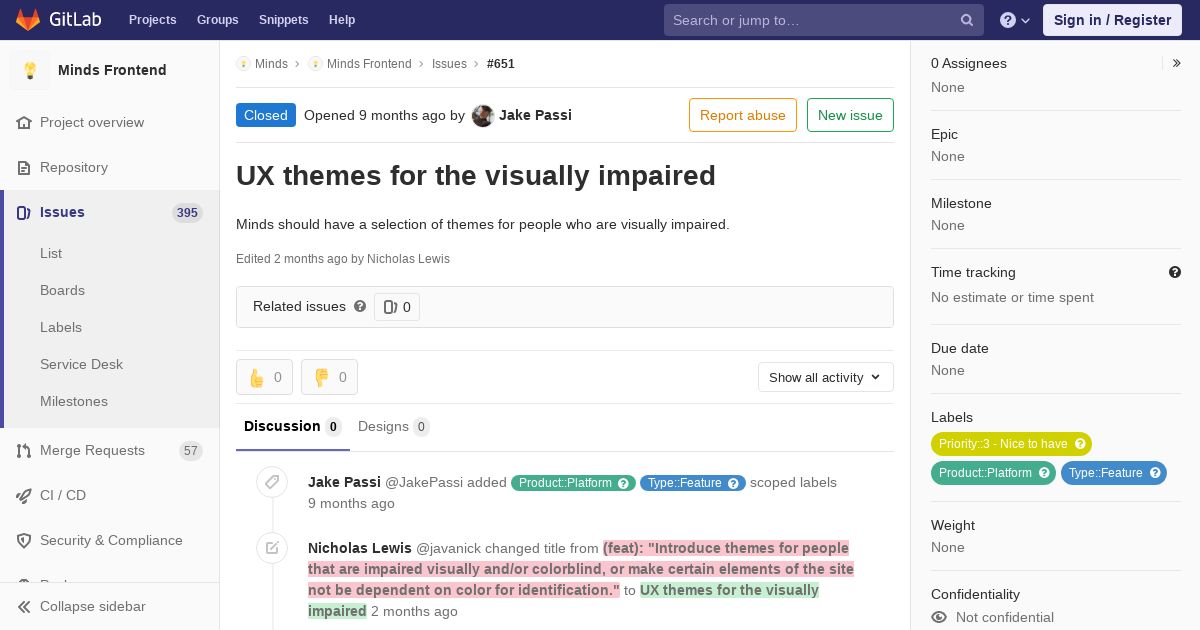Click help icon on activity Type::Feature label
This screenshot has width=1200, height=630.
point(734,483)
